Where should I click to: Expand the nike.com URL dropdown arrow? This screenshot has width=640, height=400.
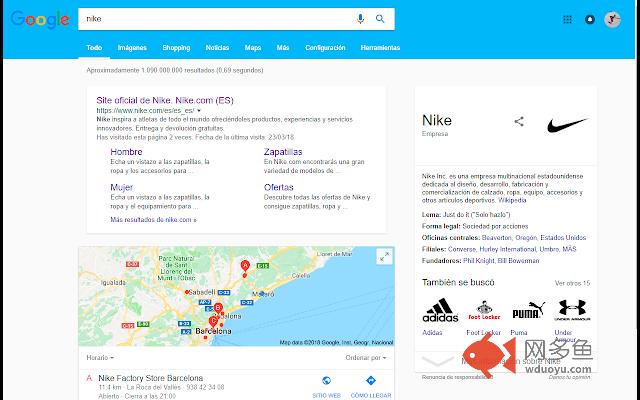pos(199,111)
